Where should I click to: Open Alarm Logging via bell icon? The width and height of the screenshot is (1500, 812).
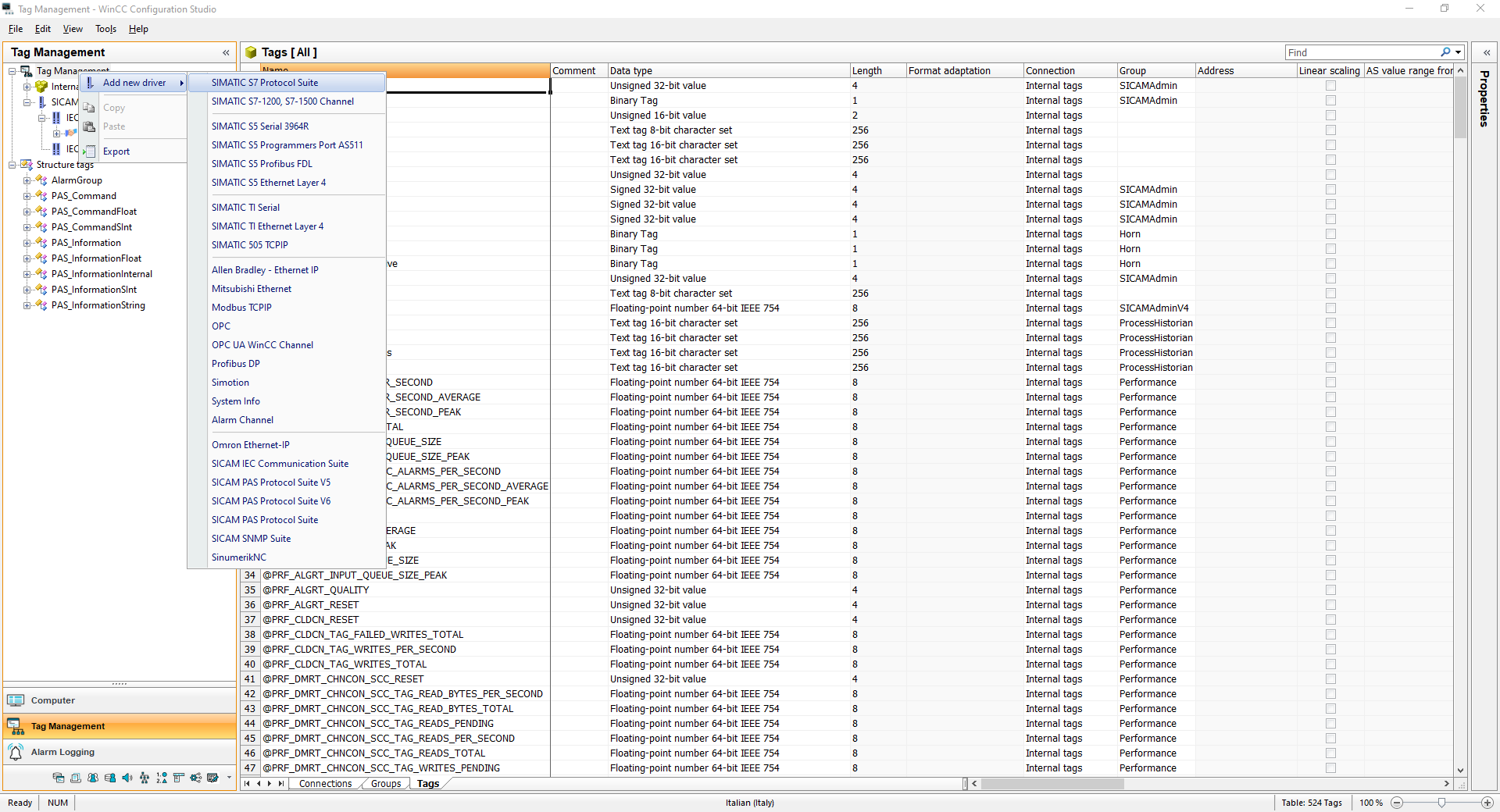point(16,752)
